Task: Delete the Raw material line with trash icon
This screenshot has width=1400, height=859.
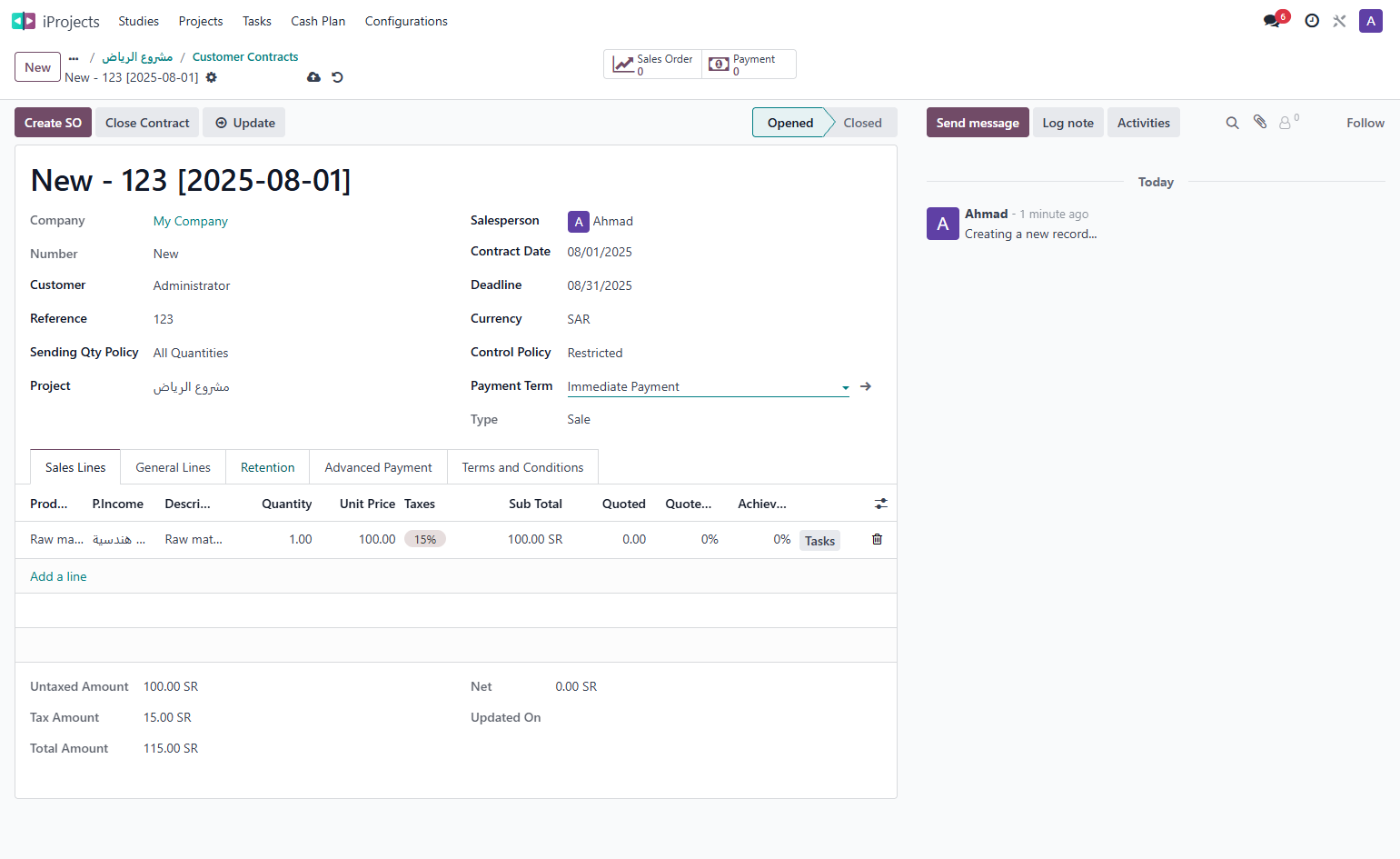Action: click(x=877, y=539)
